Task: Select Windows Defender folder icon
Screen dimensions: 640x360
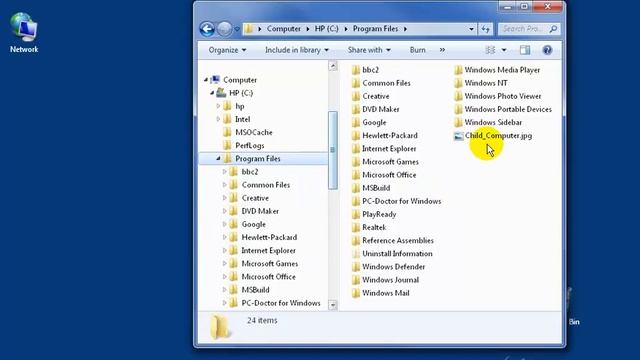Action: coord(356,267)
